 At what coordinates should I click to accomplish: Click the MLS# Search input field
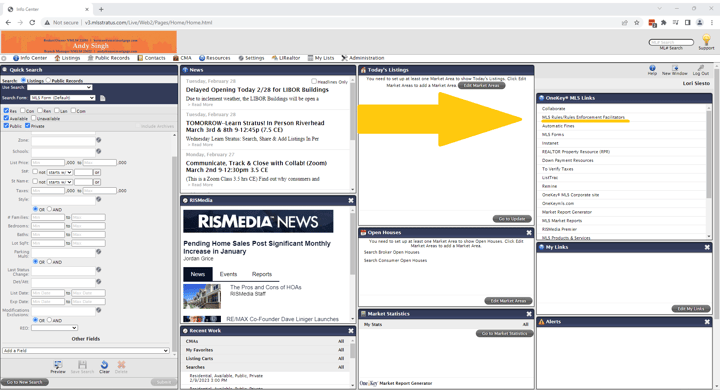[x=671, y=42]
